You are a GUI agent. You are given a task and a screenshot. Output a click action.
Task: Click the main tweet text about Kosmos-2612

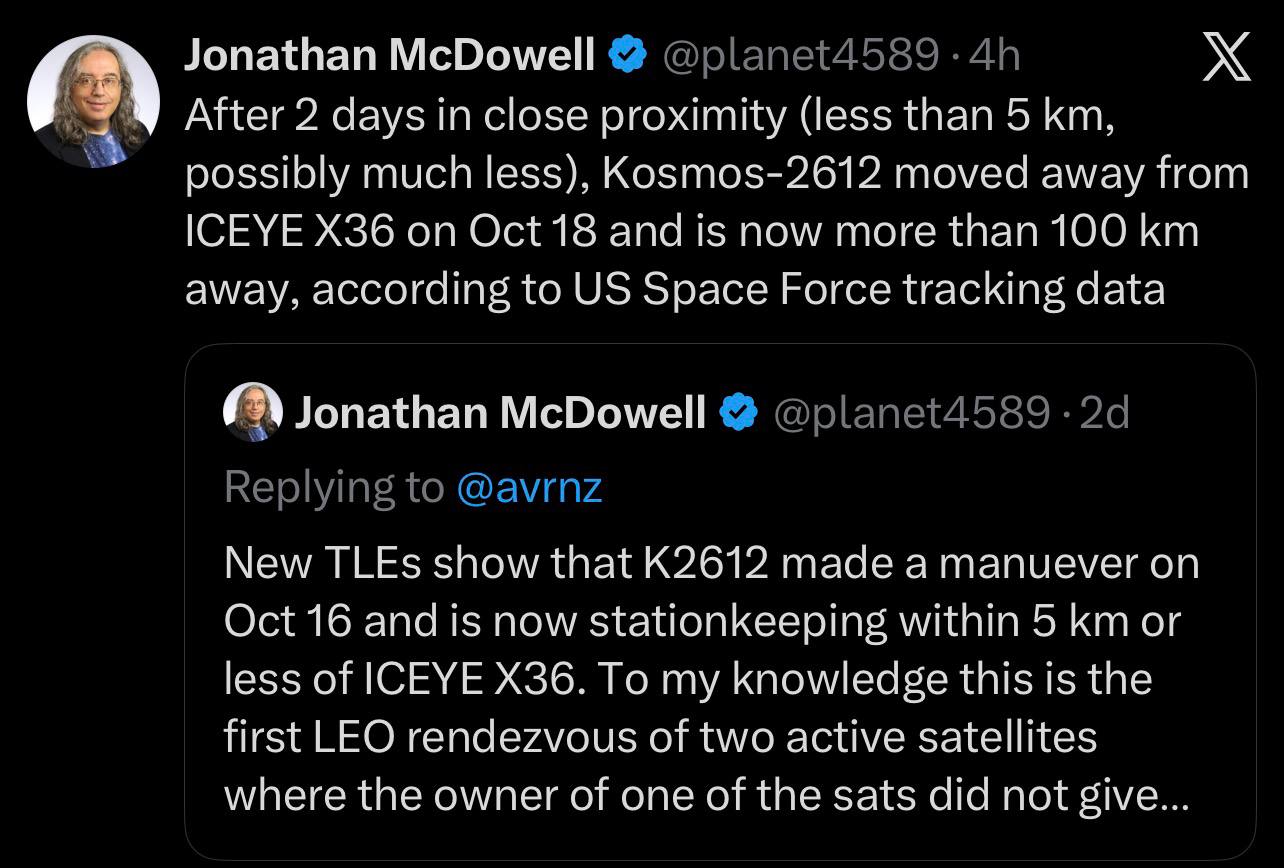coord(716,202)
